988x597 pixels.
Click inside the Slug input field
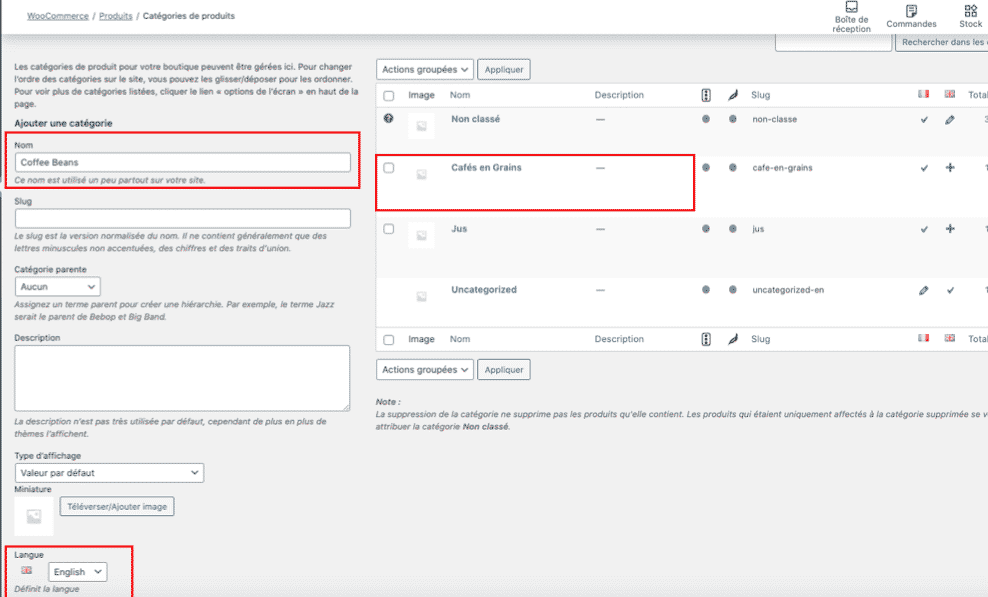[x=181, y=218]
